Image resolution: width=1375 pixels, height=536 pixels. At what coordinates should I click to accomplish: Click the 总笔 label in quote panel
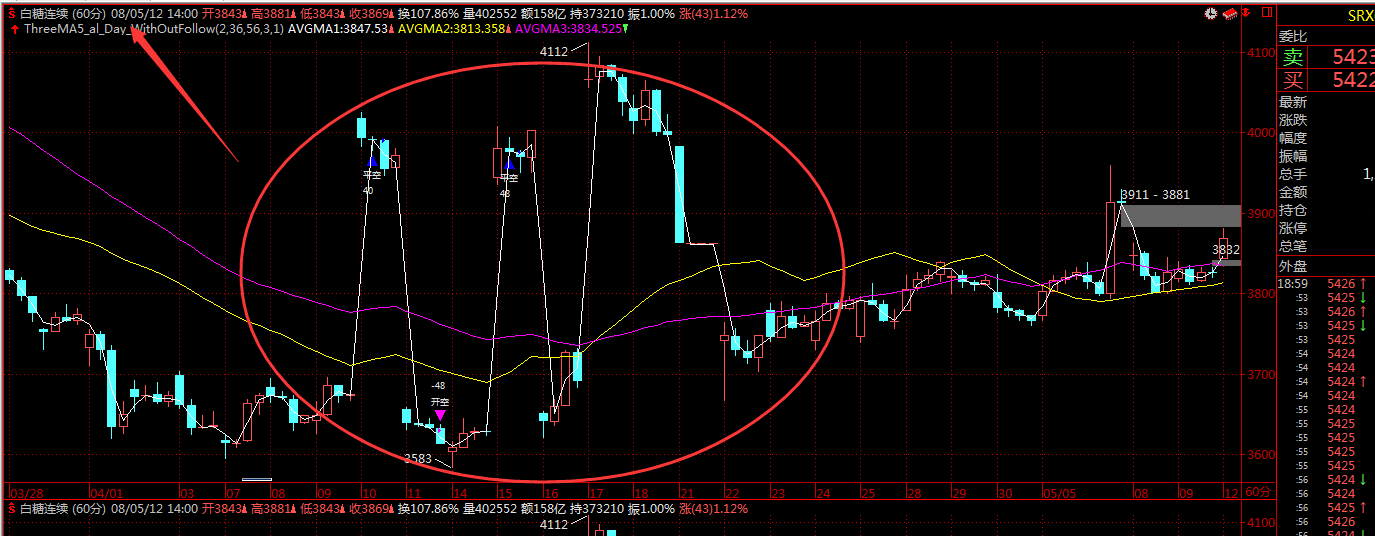coord(1293,246)
